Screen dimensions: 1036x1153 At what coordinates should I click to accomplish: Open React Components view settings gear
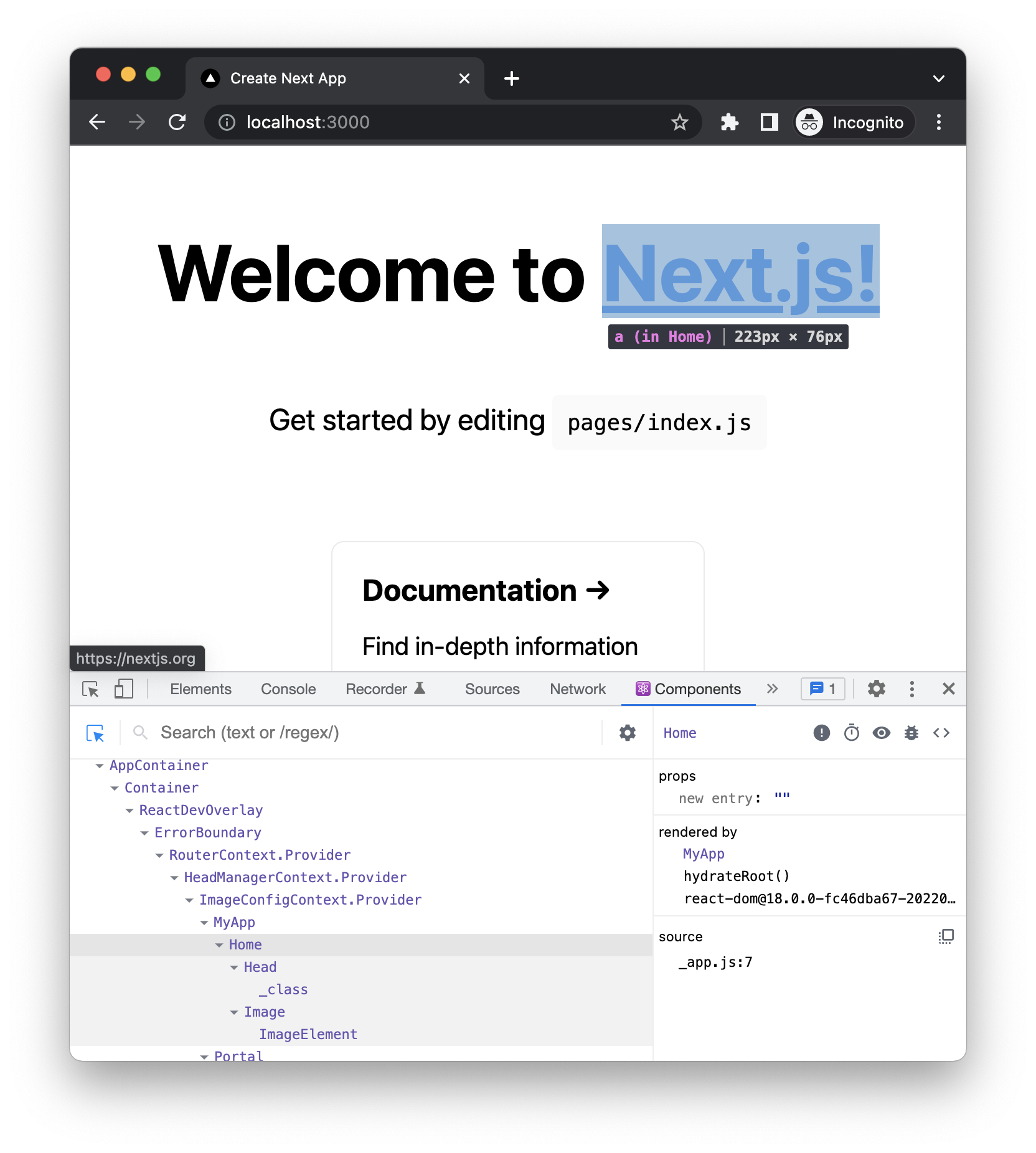tap(628, 733)
